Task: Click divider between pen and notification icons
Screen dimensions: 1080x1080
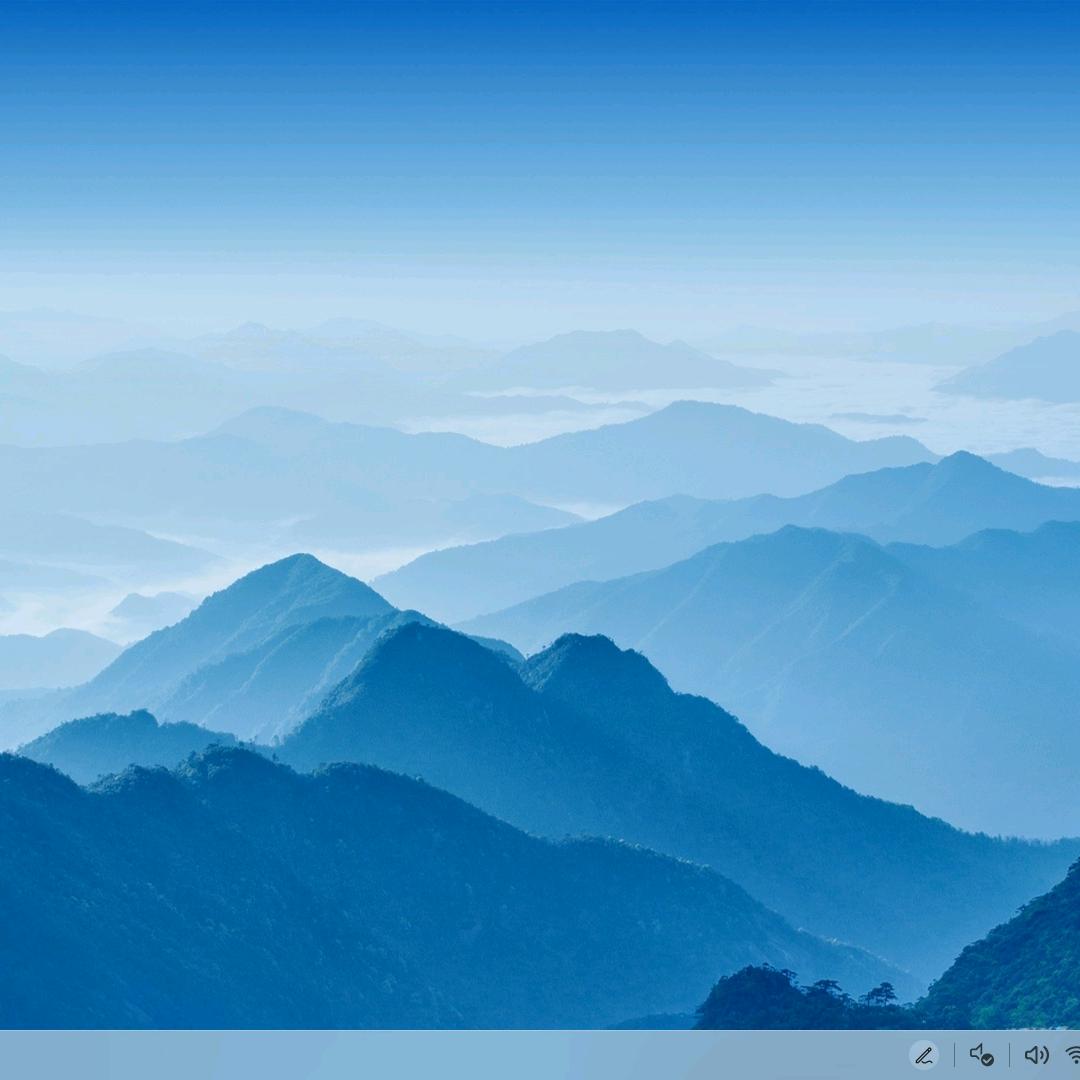Action: [954, 1055]
